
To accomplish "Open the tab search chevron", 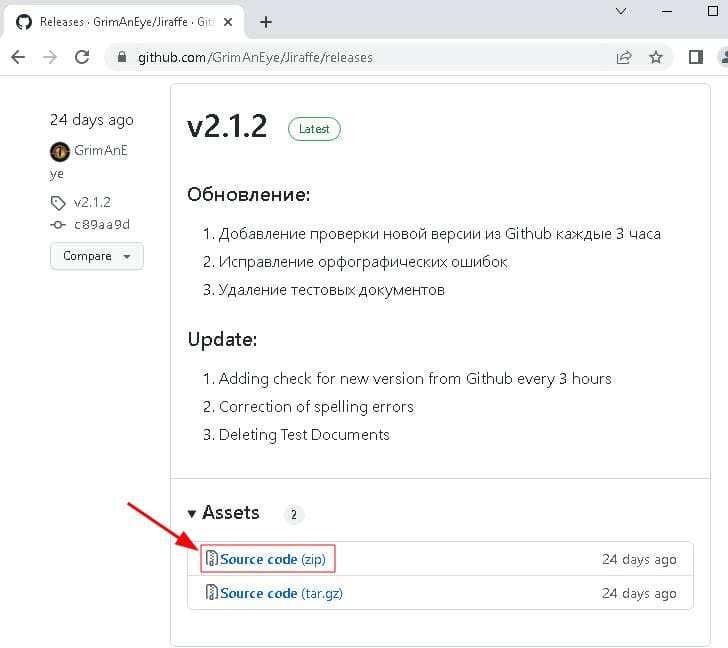I will point(621,11).
